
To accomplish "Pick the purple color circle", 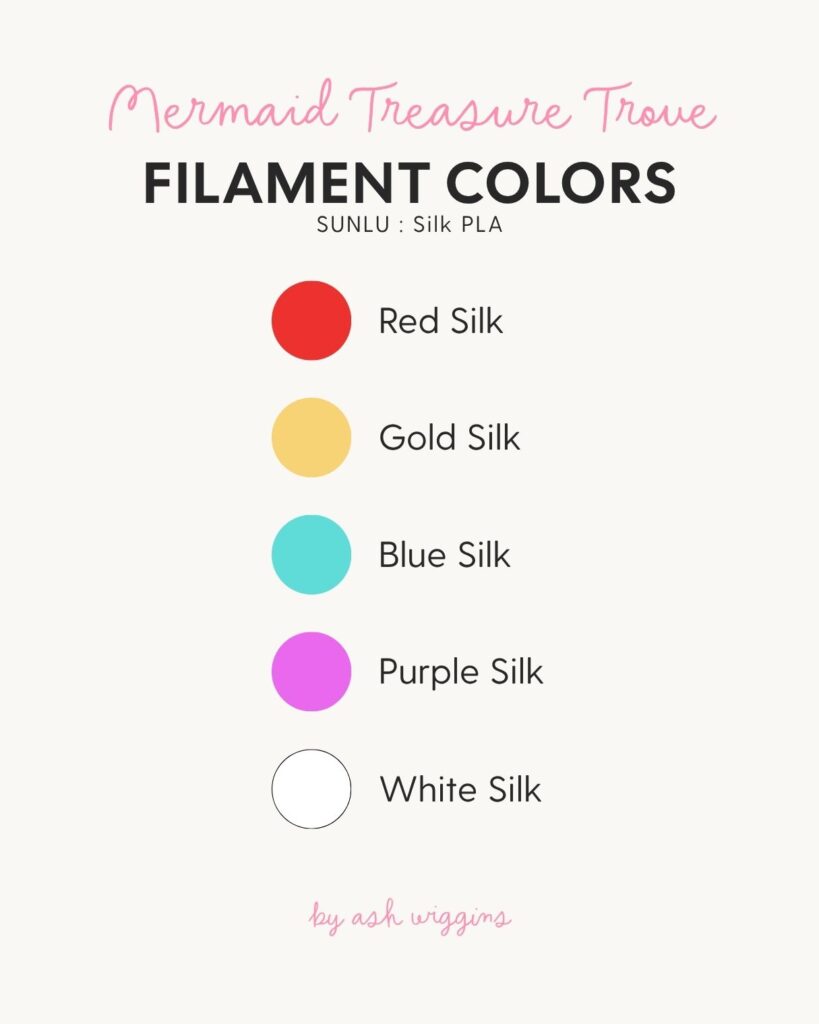I will point(312,671).
